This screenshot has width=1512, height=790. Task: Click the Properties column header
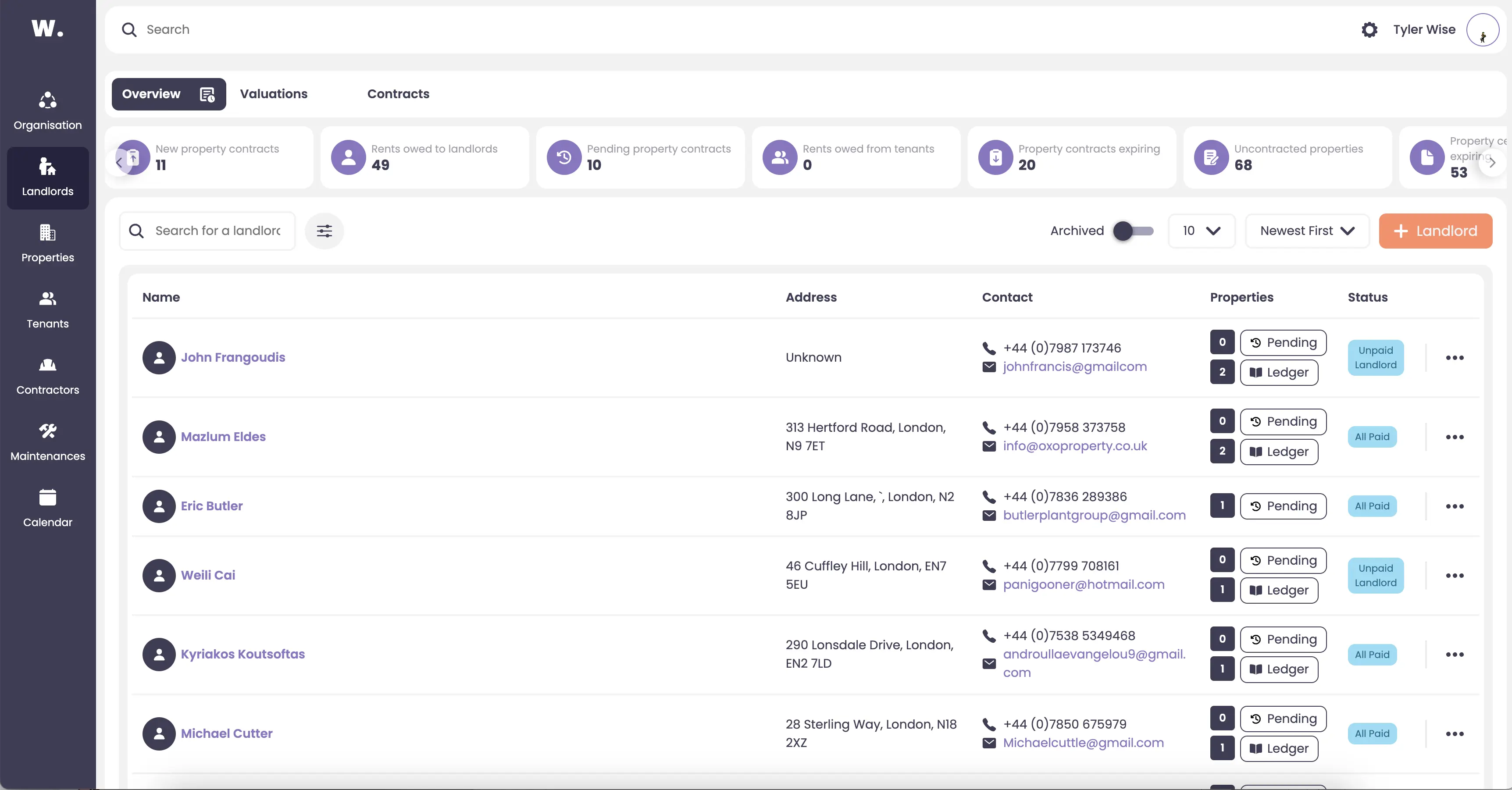(x=1241, y=297)
